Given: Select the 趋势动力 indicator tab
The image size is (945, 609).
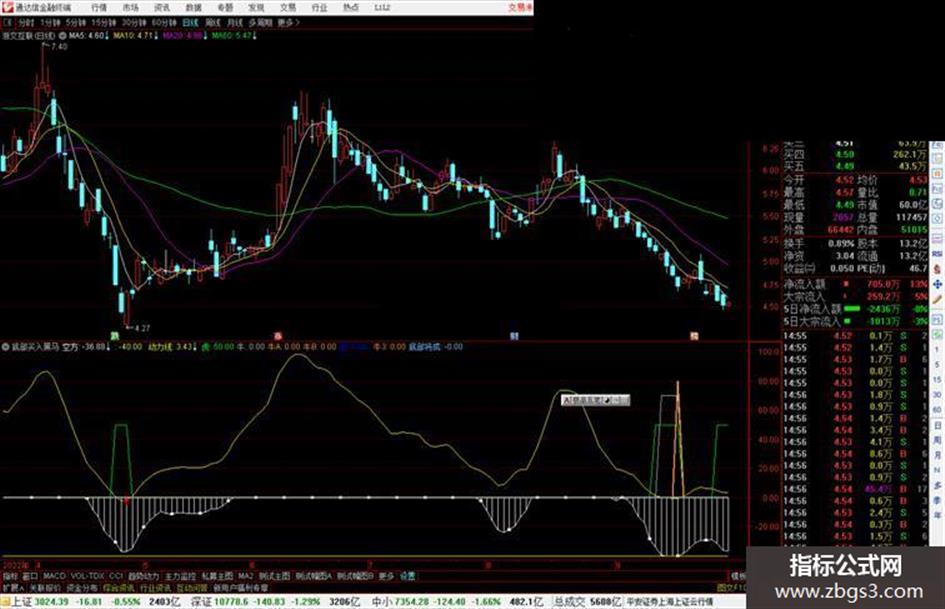Looking at the screenshot, I should click(144, 576).
